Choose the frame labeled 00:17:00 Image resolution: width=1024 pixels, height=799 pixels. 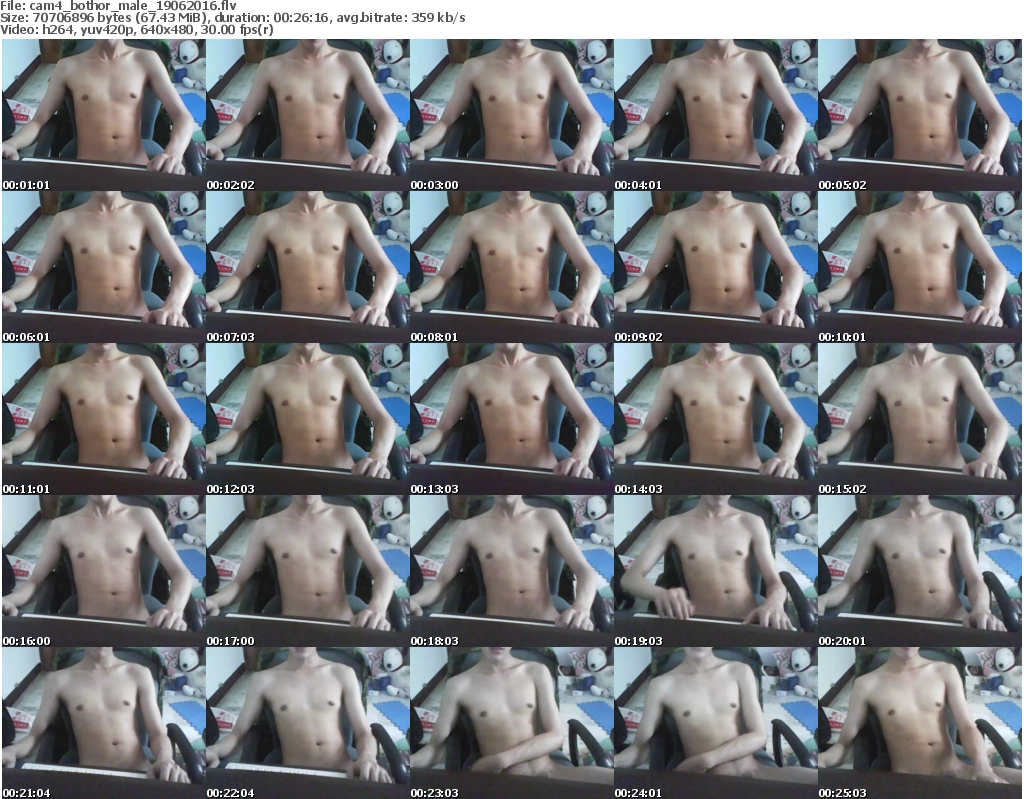pyautogui.click(x=308, y=571)
